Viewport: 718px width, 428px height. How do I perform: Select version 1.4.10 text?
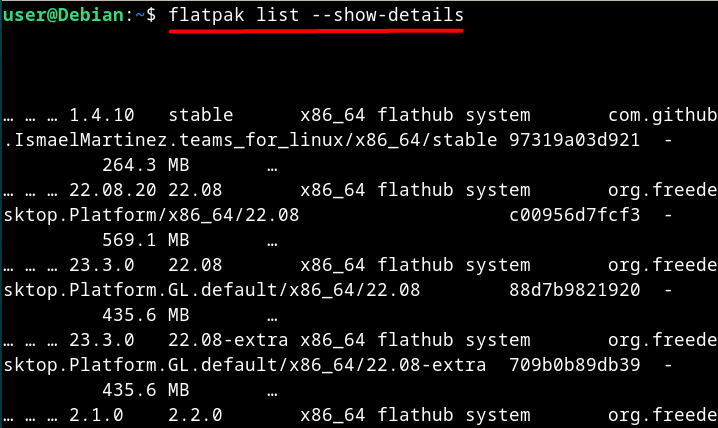click(x=102, y=115)
